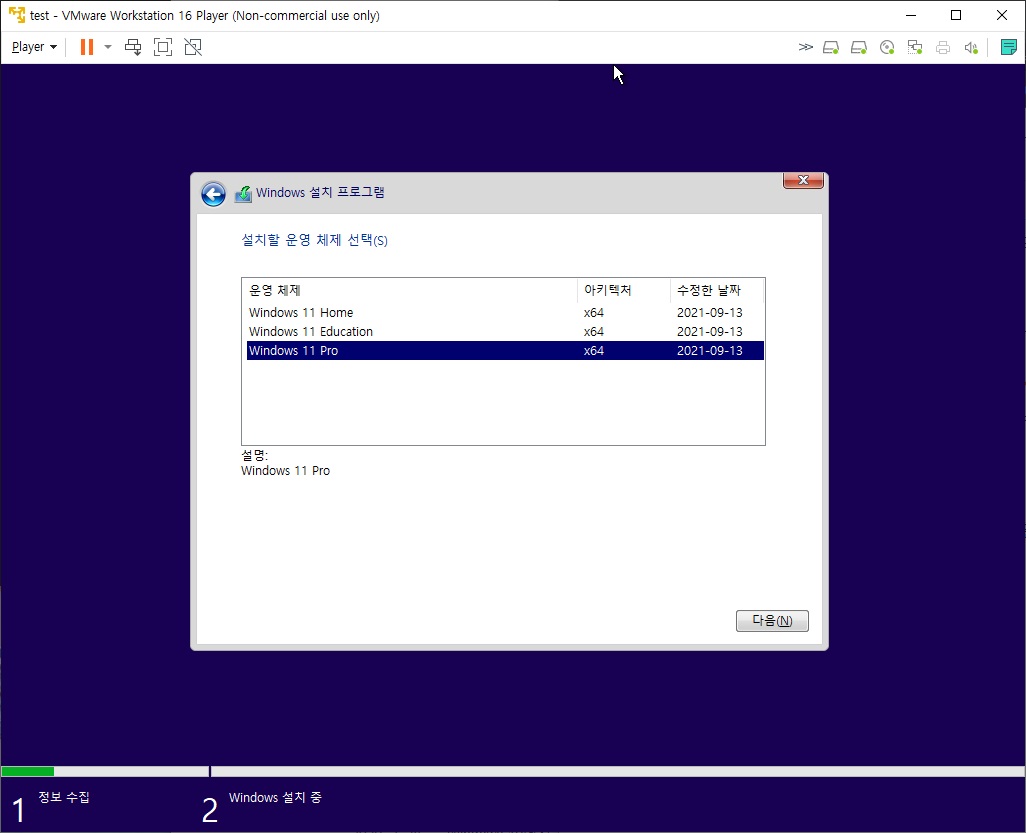Click x64 in the Windows 11 Home row

[593, 313]
